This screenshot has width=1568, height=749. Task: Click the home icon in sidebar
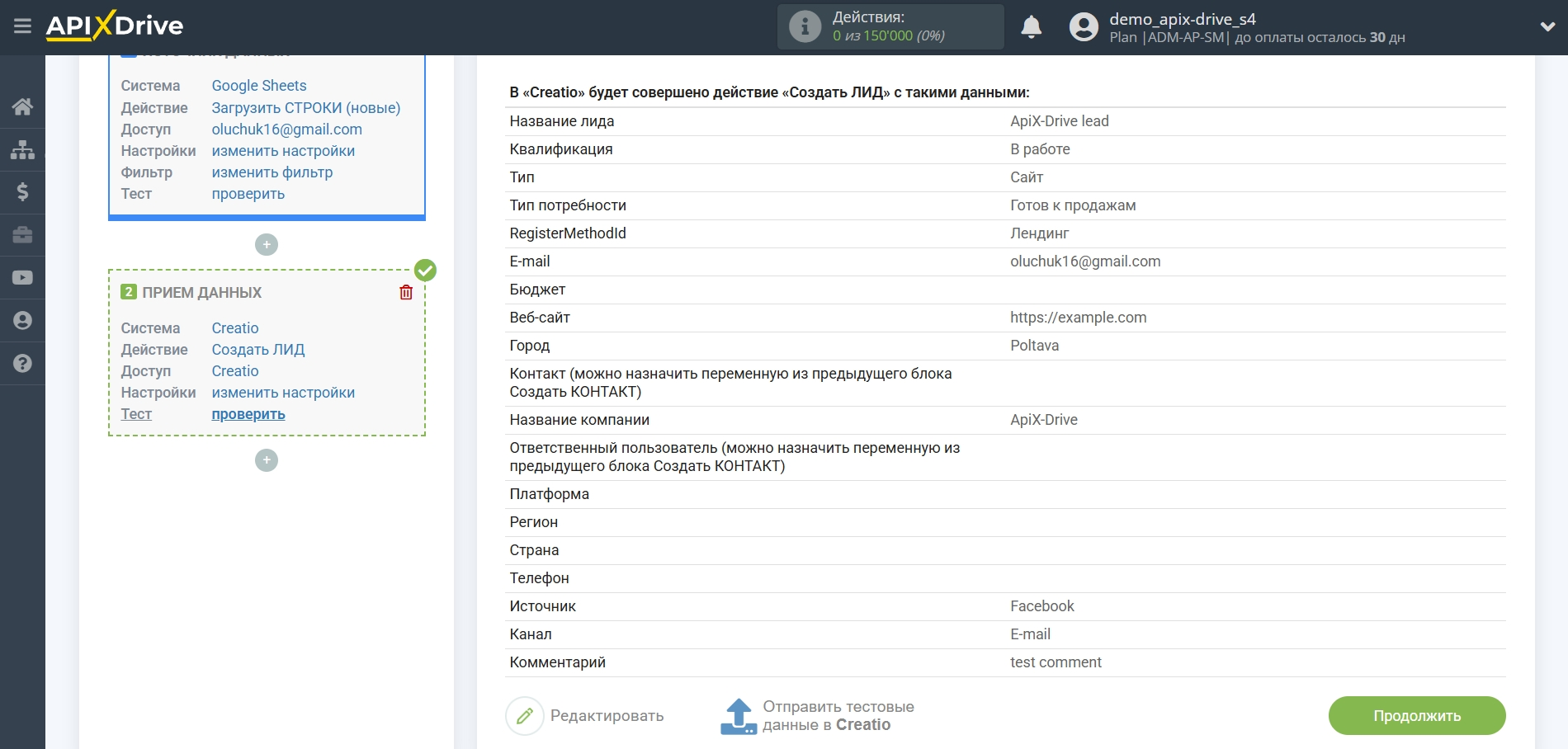pos(22,106)
